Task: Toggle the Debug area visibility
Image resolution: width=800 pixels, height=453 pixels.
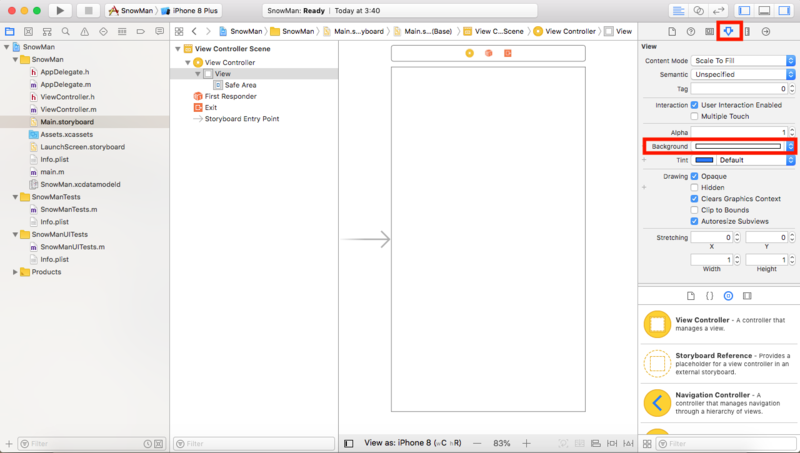Action: tap(764, 10)
